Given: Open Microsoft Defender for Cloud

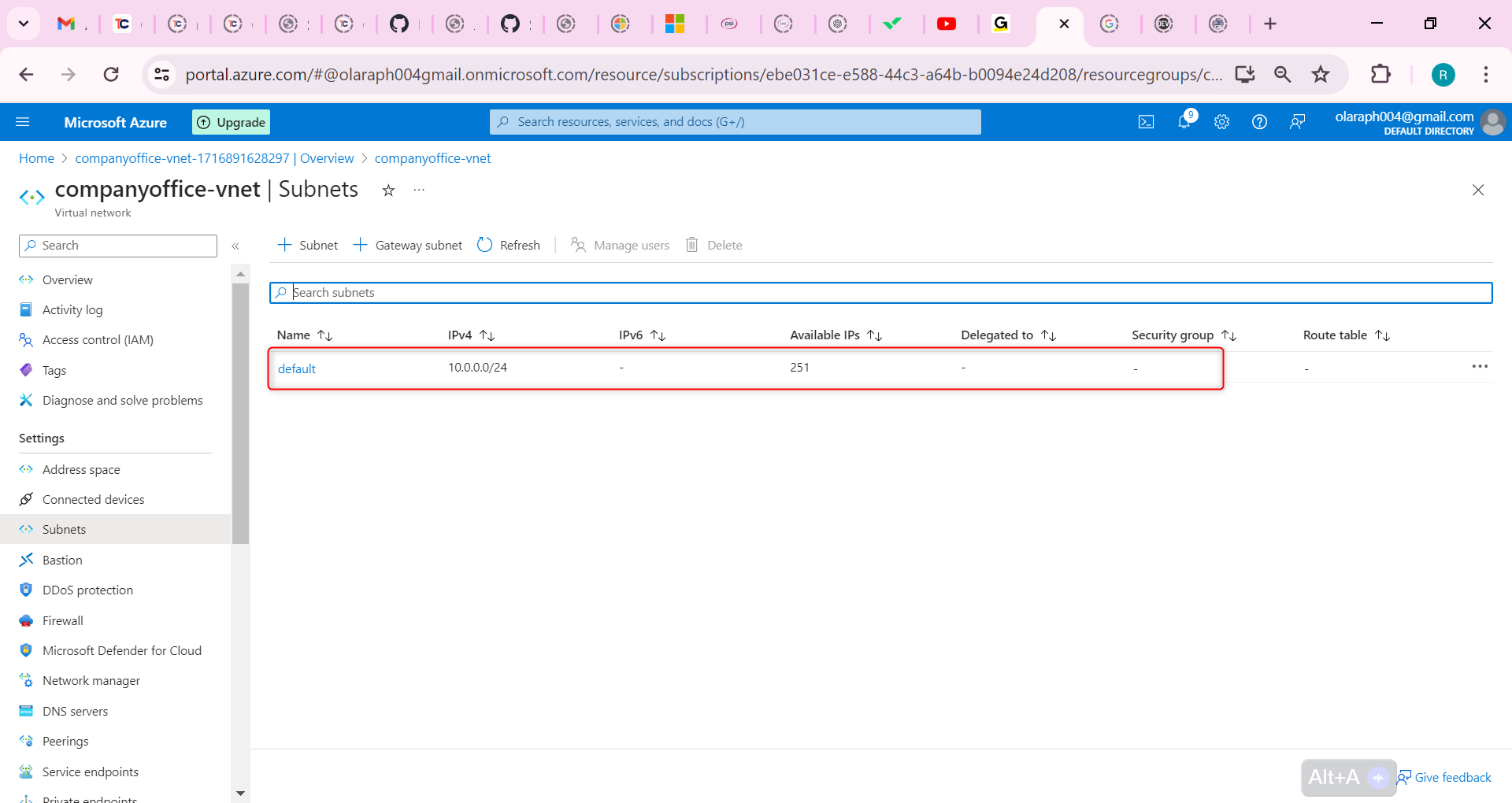Looking at the screenshot, I should click(121, 650).
